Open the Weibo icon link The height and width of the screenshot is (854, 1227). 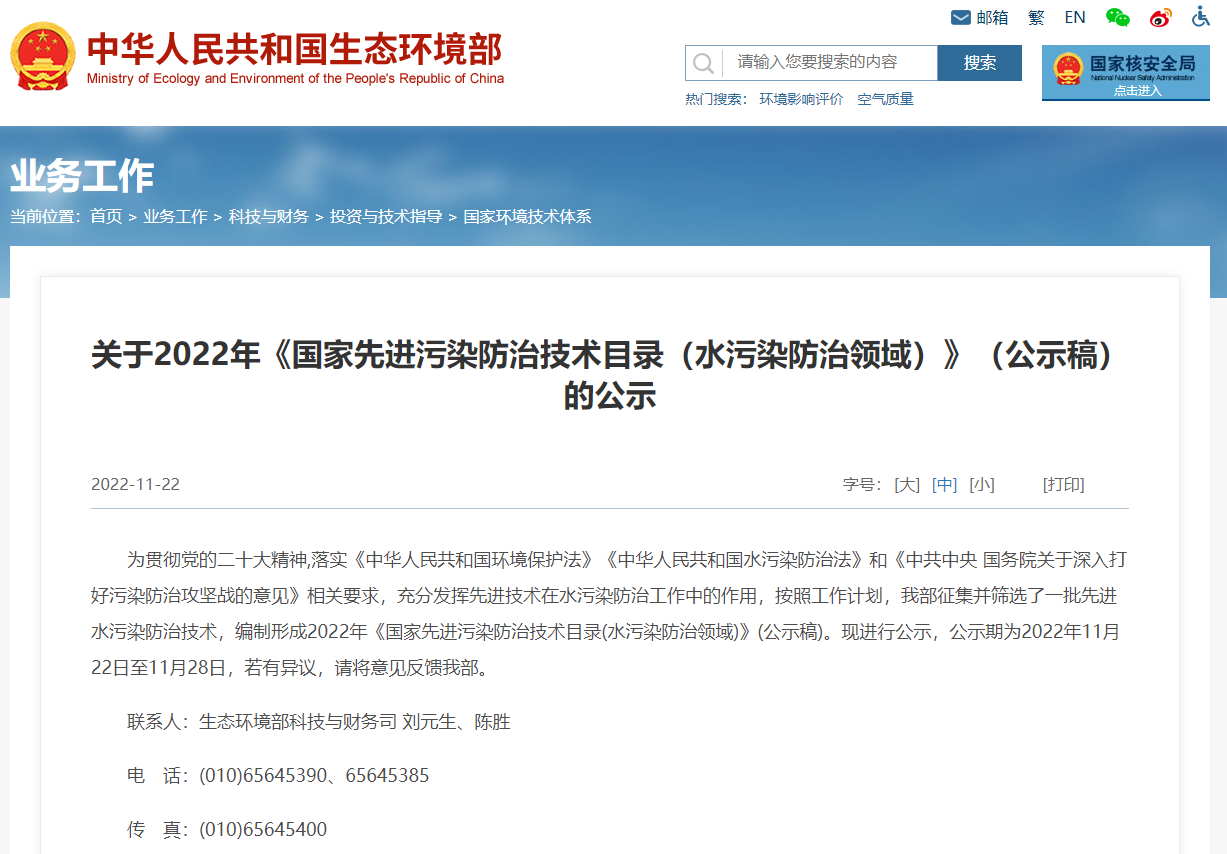1160,18
